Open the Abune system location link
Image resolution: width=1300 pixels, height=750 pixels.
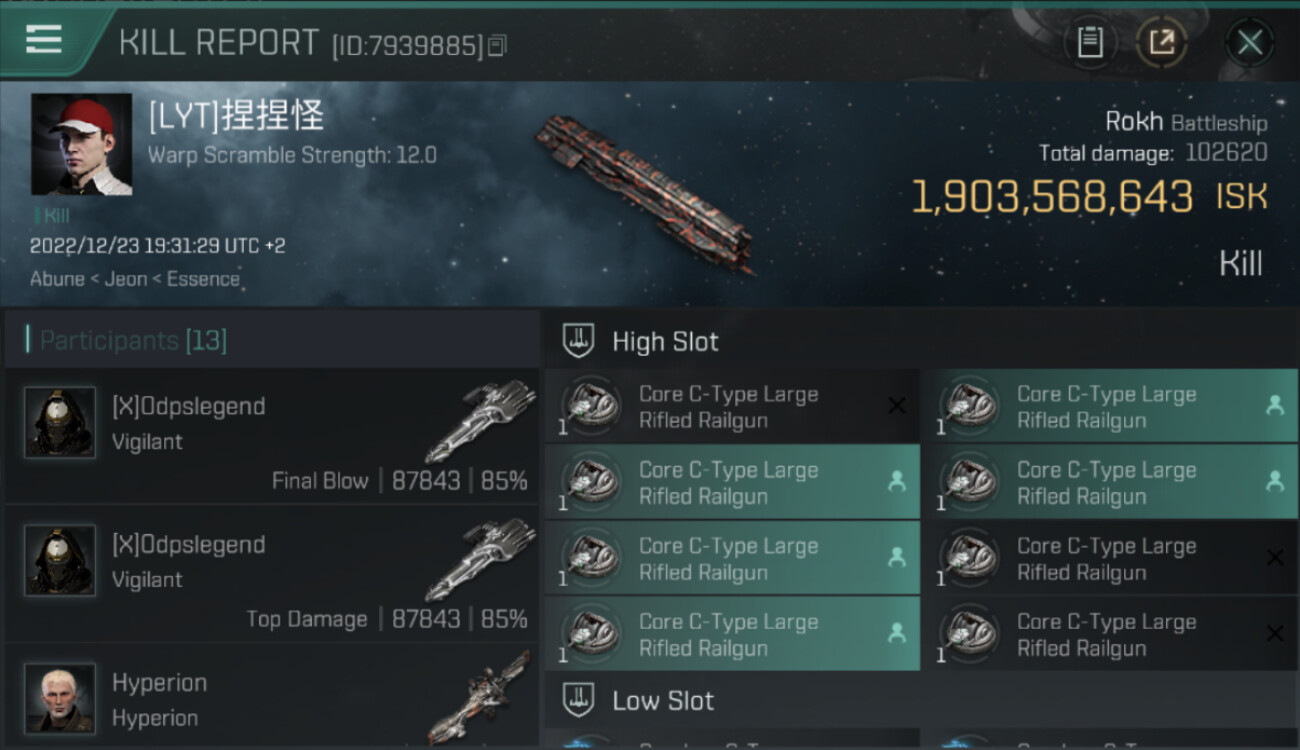(x=57, y=279)
